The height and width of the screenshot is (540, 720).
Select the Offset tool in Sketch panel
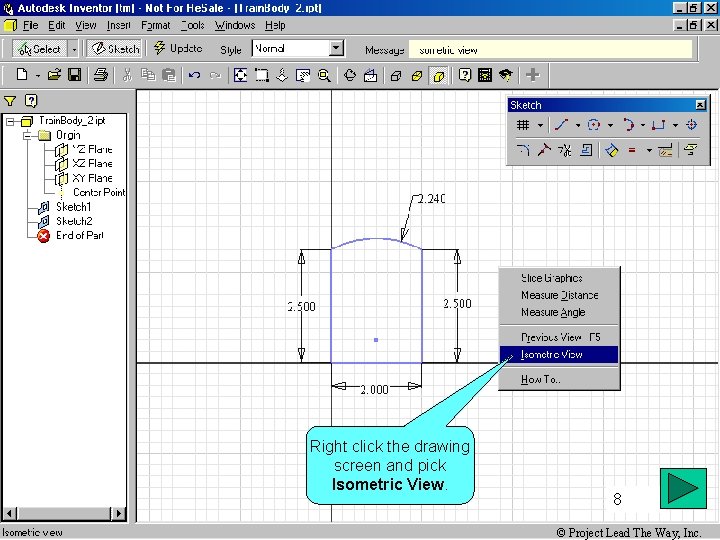[586, 150]
